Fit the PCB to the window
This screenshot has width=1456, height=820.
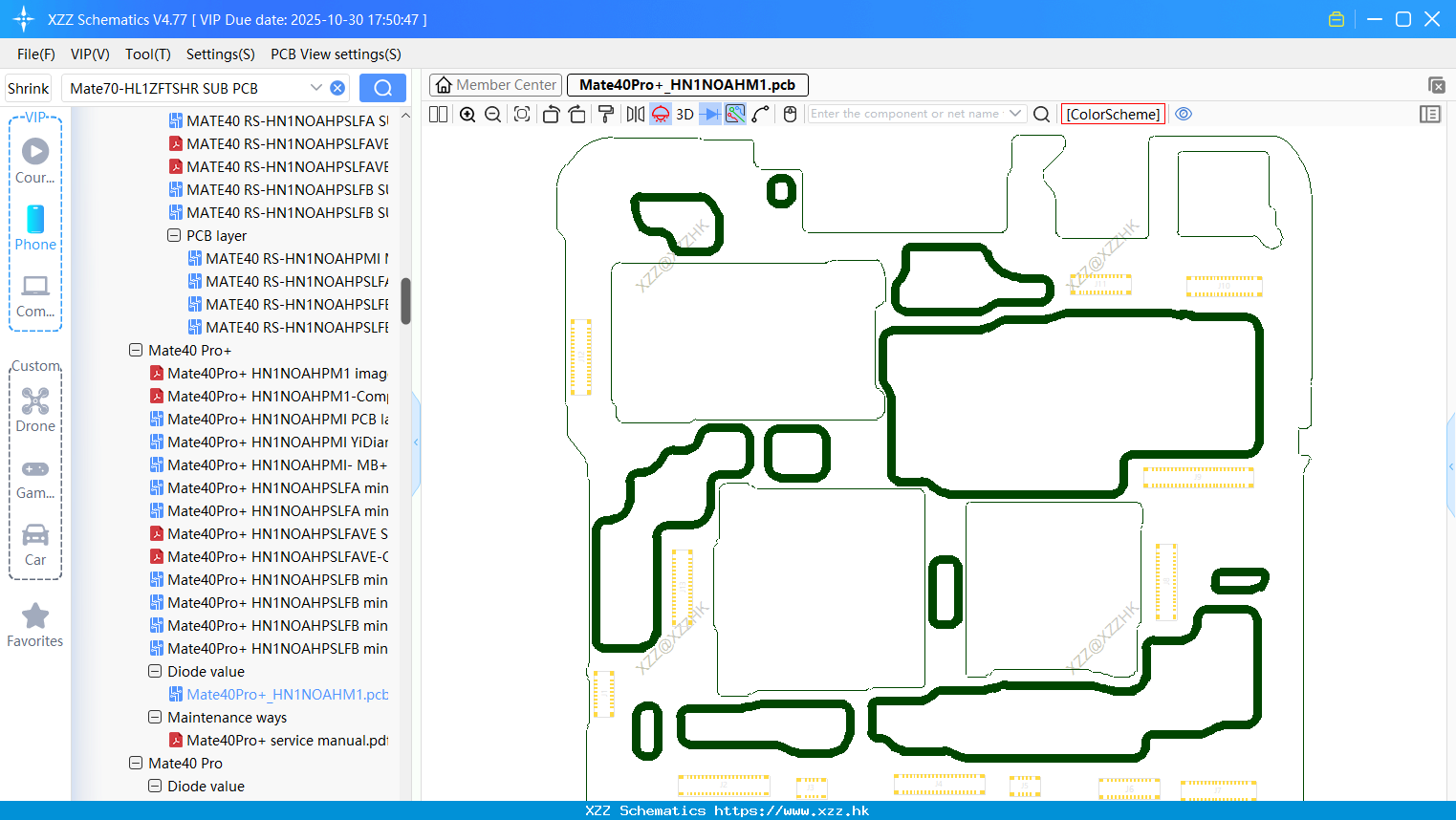522,114
